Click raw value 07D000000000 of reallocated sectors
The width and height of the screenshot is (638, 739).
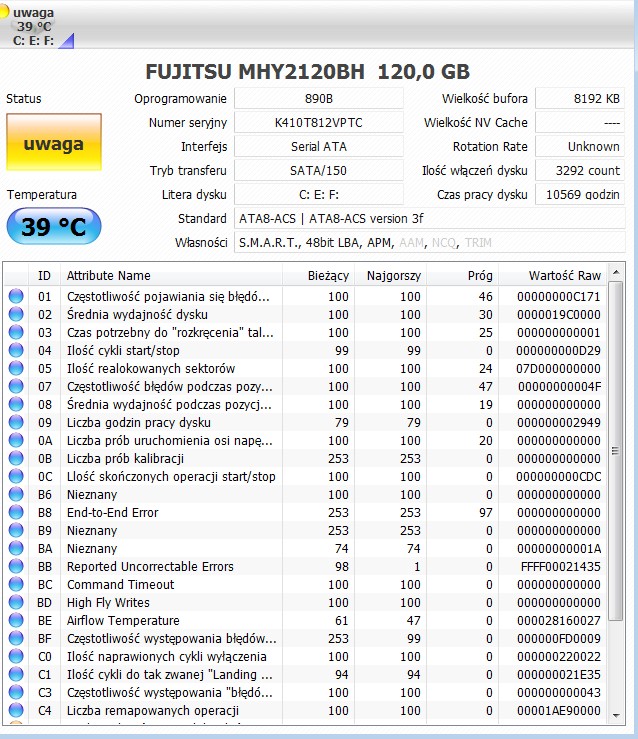(x=558, y=368)
